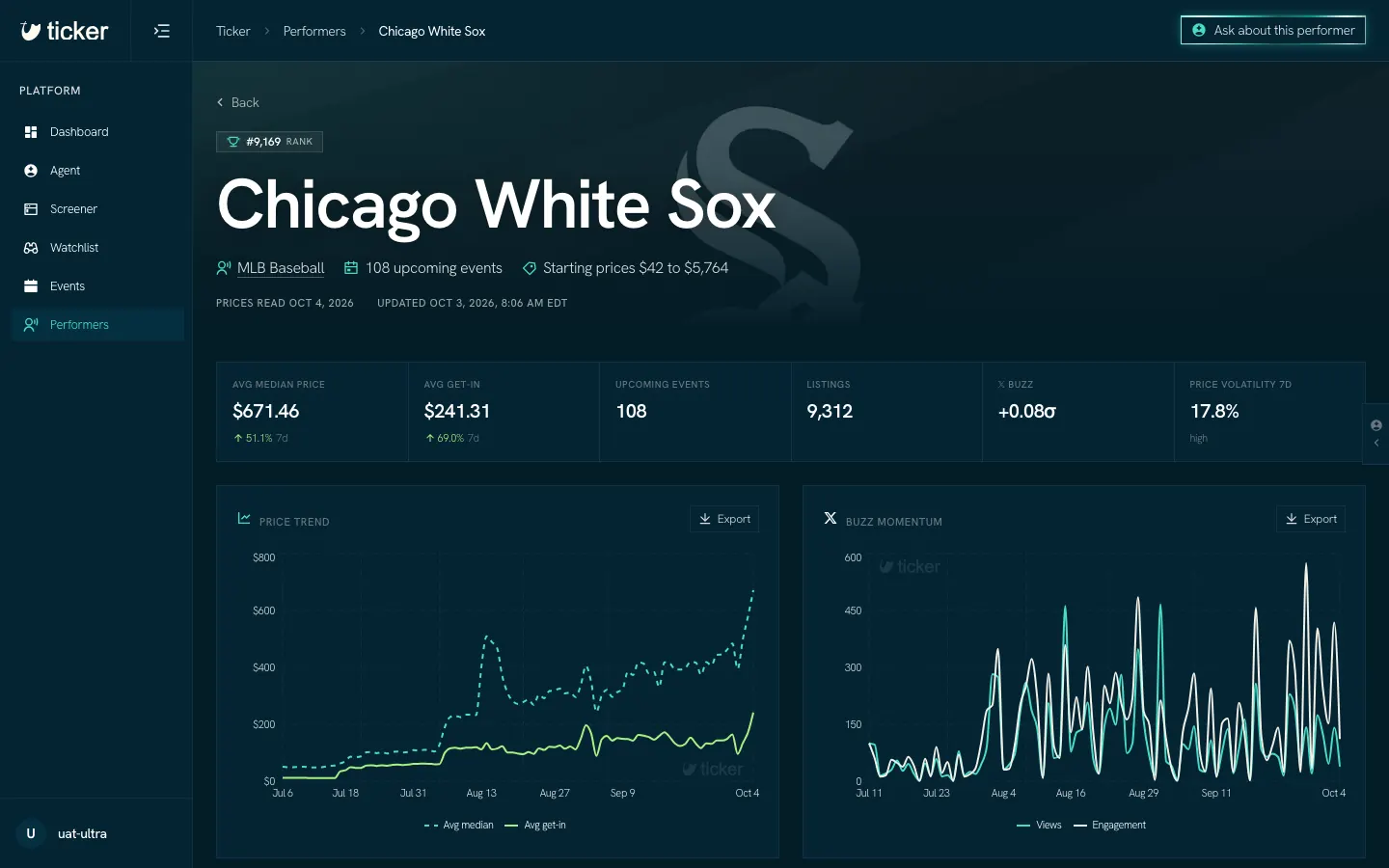Click the trophy icon in the rank badge
Image resolution: width=1389 pixels, height=868 pixels.
232,142
